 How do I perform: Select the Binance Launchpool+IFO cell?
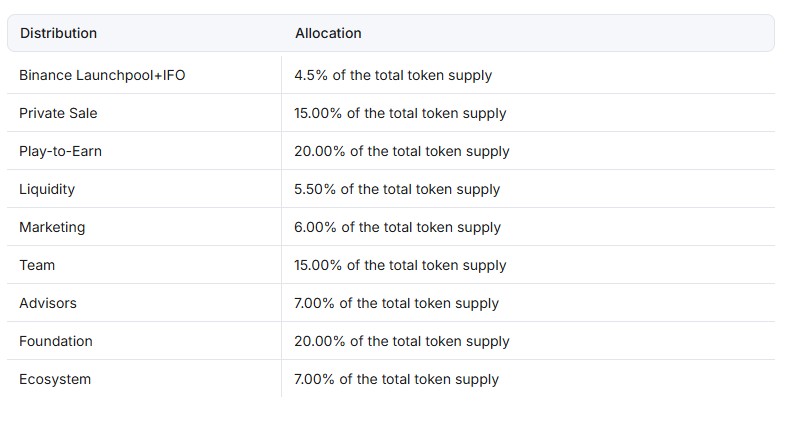coord(102,75)
